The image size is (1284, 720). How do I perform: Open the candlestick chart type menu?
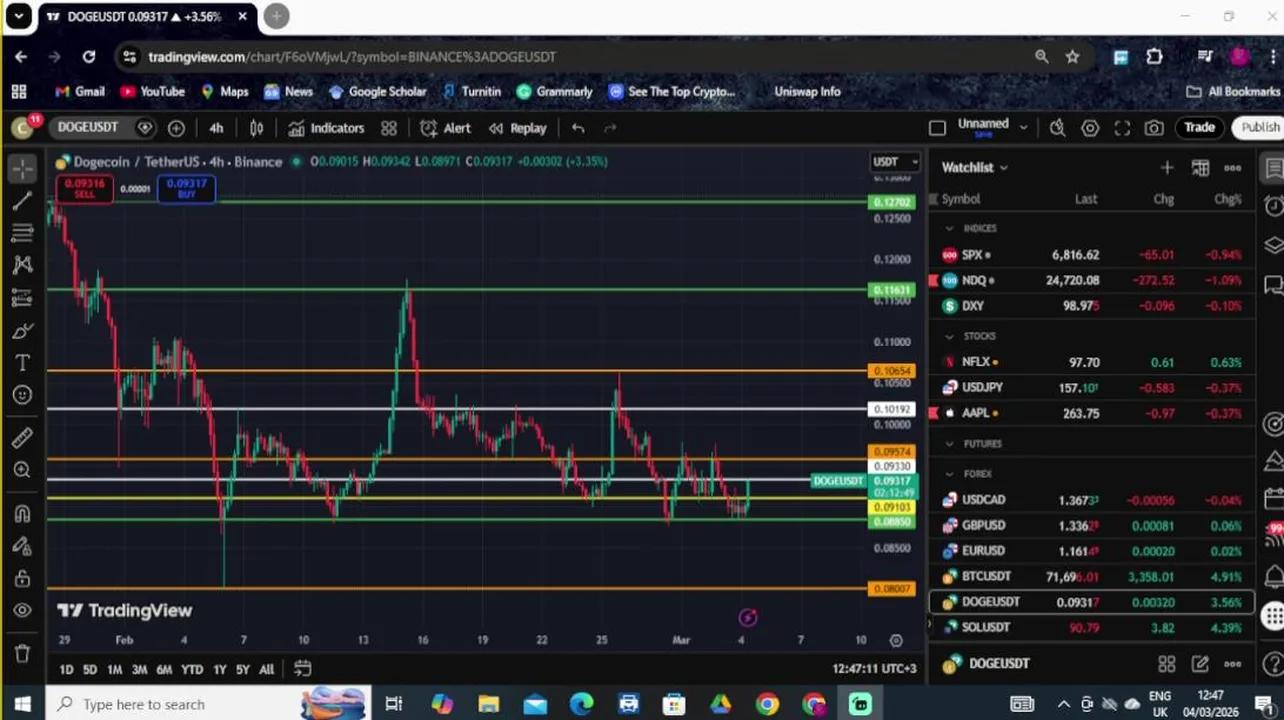(x=256, y=128)
